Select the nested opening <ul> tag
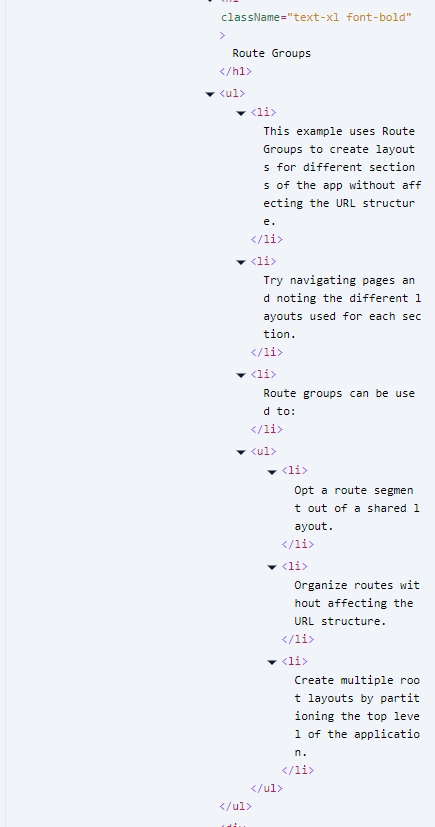This screenshot has height=827, width=435. [x=264, y=451]
